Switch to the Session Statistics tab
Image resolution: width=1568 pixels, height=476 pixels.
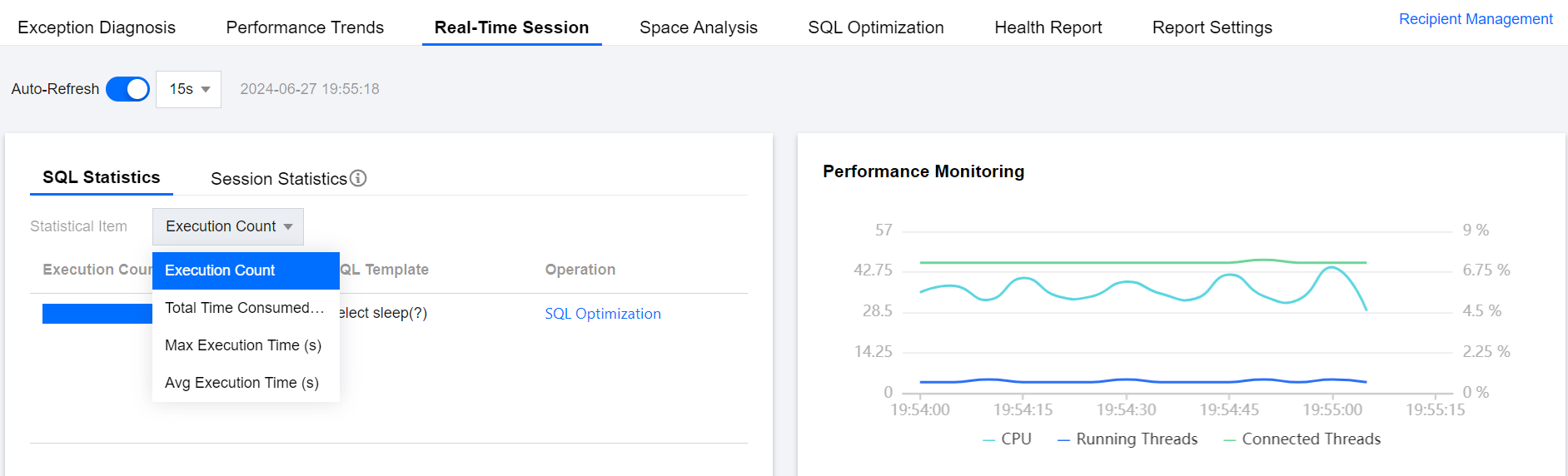278,179
